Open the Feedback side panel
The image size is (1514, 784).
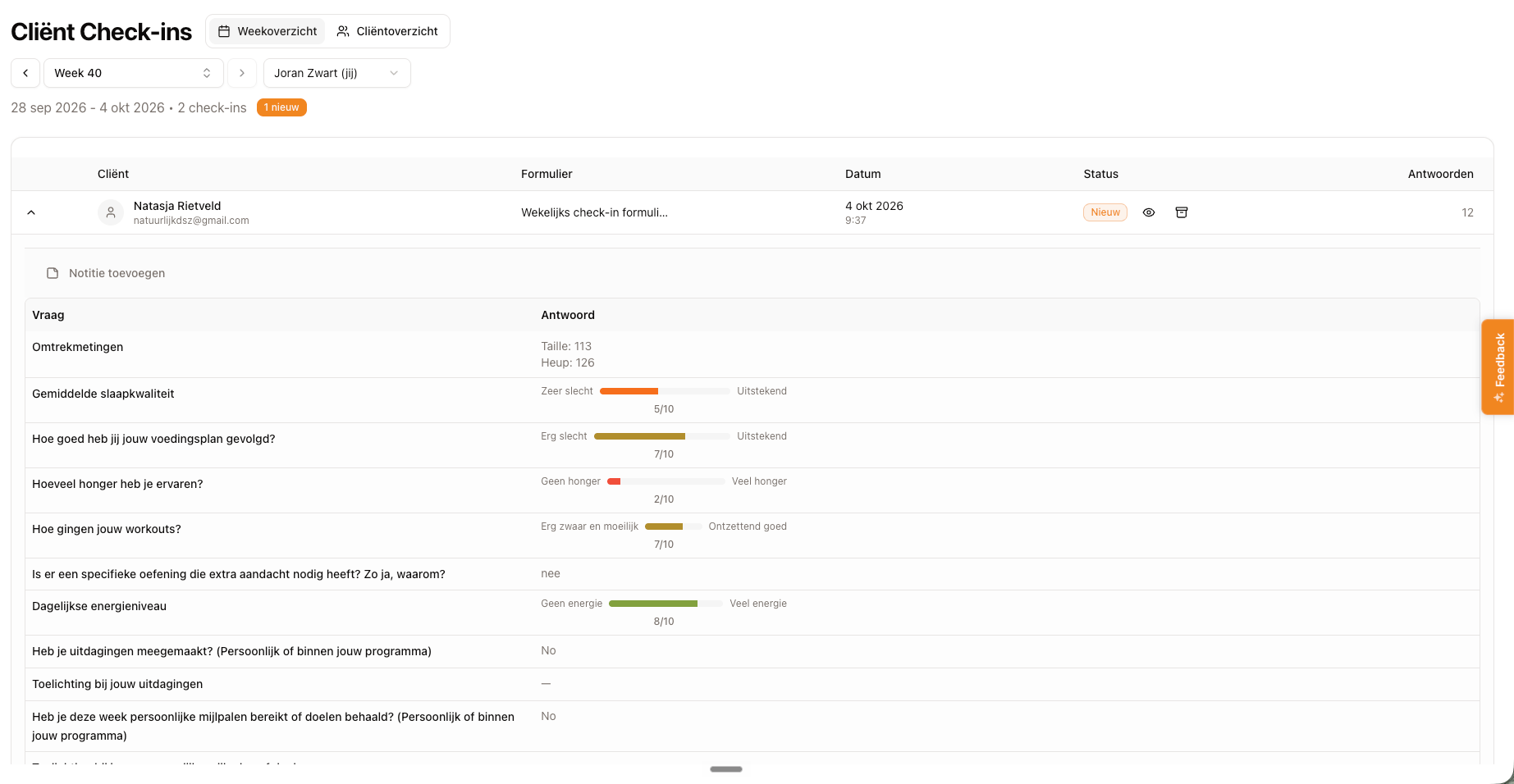tap(1498, 367)
